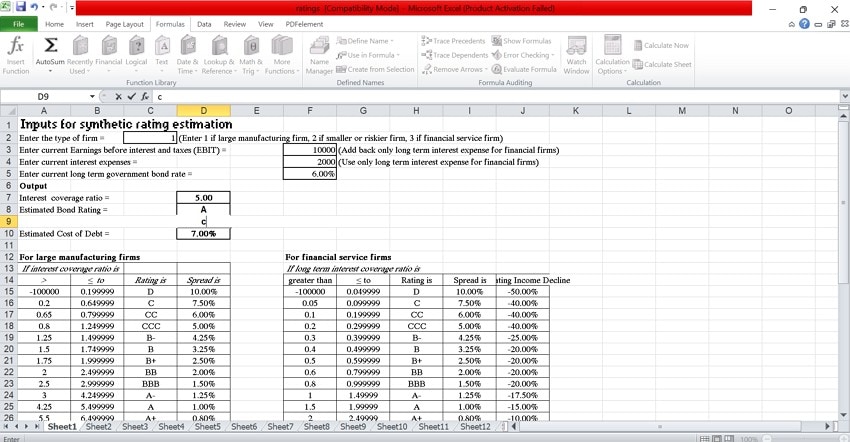
Task: Click the horizontal scrollbar right arrow
Action: click(x=828, y=427)
